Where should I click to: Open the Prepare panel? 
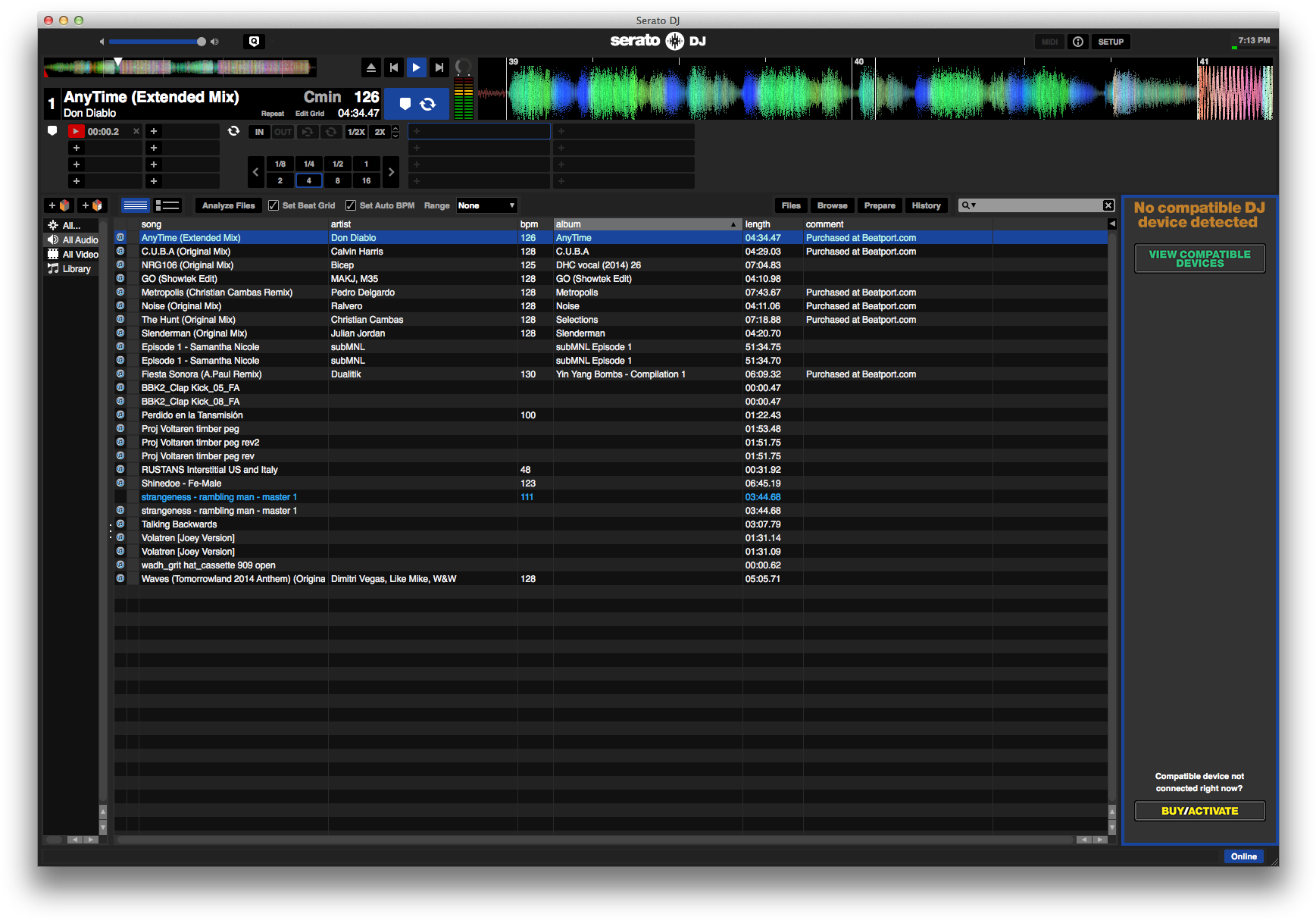tap(880, 205)
